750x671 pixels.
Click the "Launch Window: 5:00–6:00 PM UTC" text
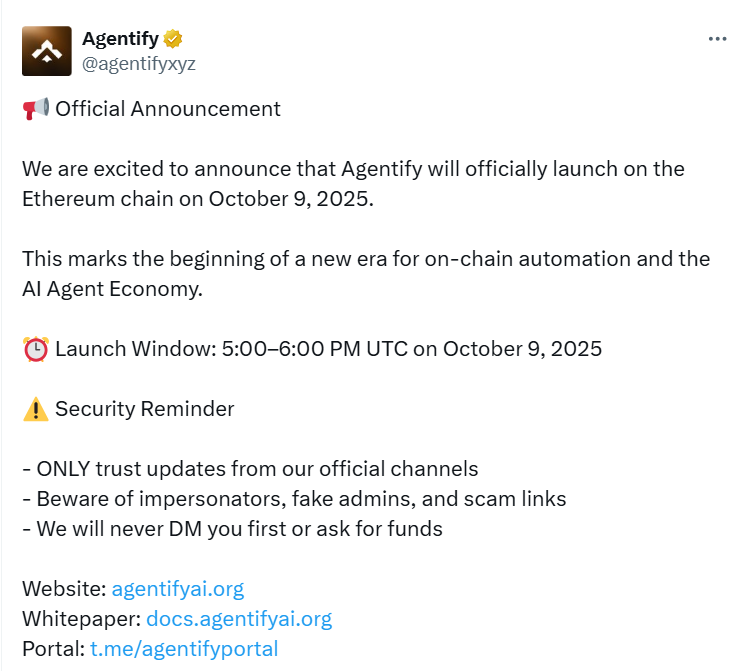click(328, 349)
